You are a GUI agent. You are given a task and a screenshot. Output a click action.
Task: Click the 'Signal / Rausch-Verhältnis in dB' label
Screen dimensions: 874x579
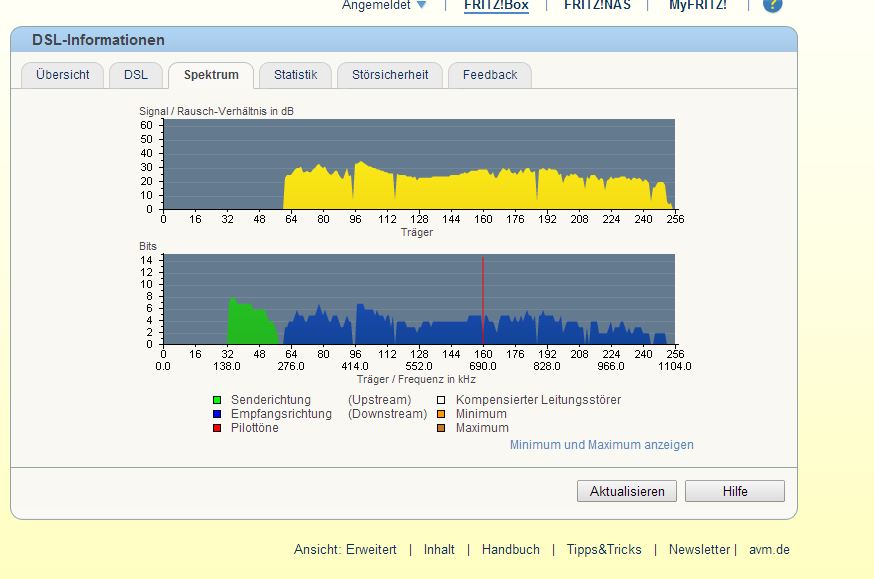pyautogui.click(x=216, y=111)
